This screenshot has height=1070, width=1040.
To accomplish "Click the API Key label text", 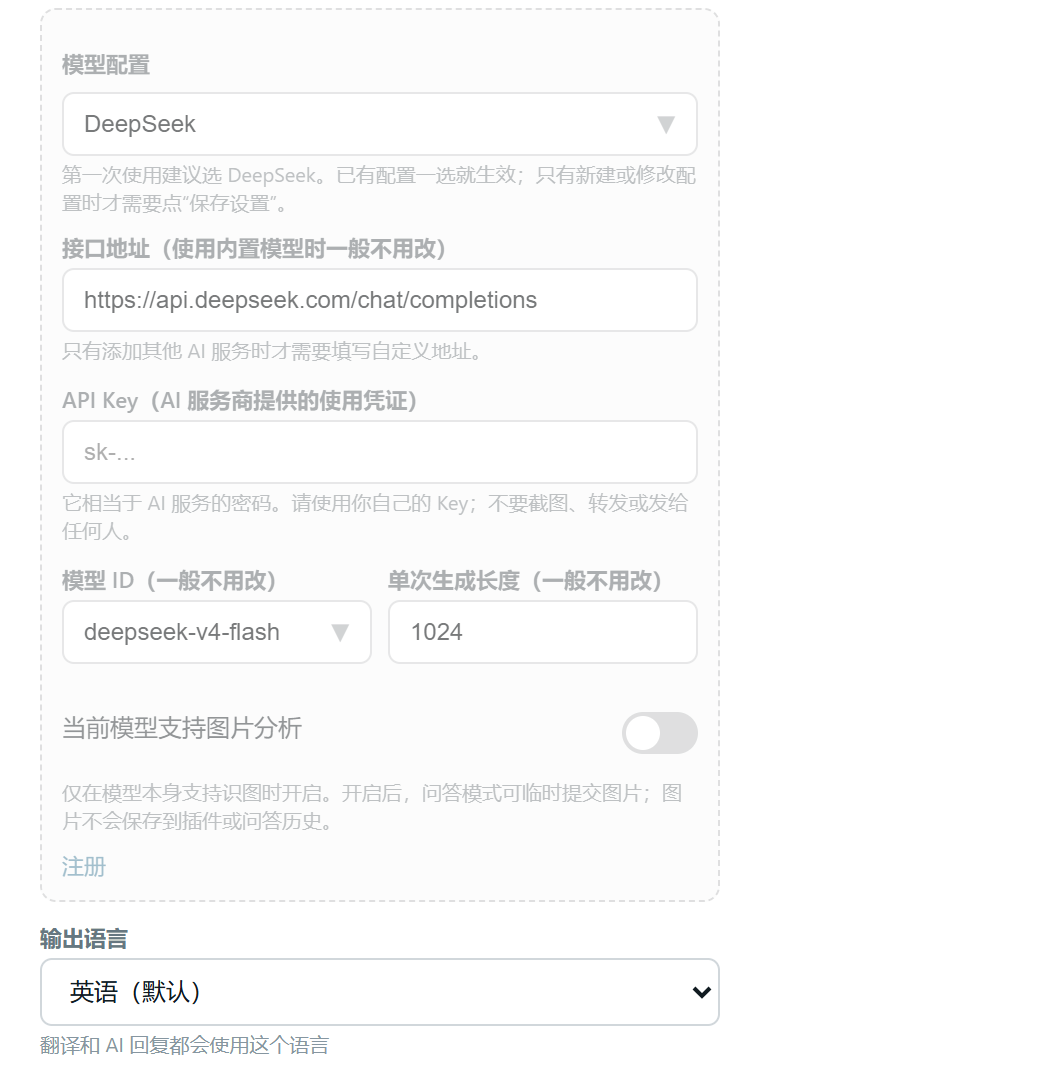I will [240, 401].
